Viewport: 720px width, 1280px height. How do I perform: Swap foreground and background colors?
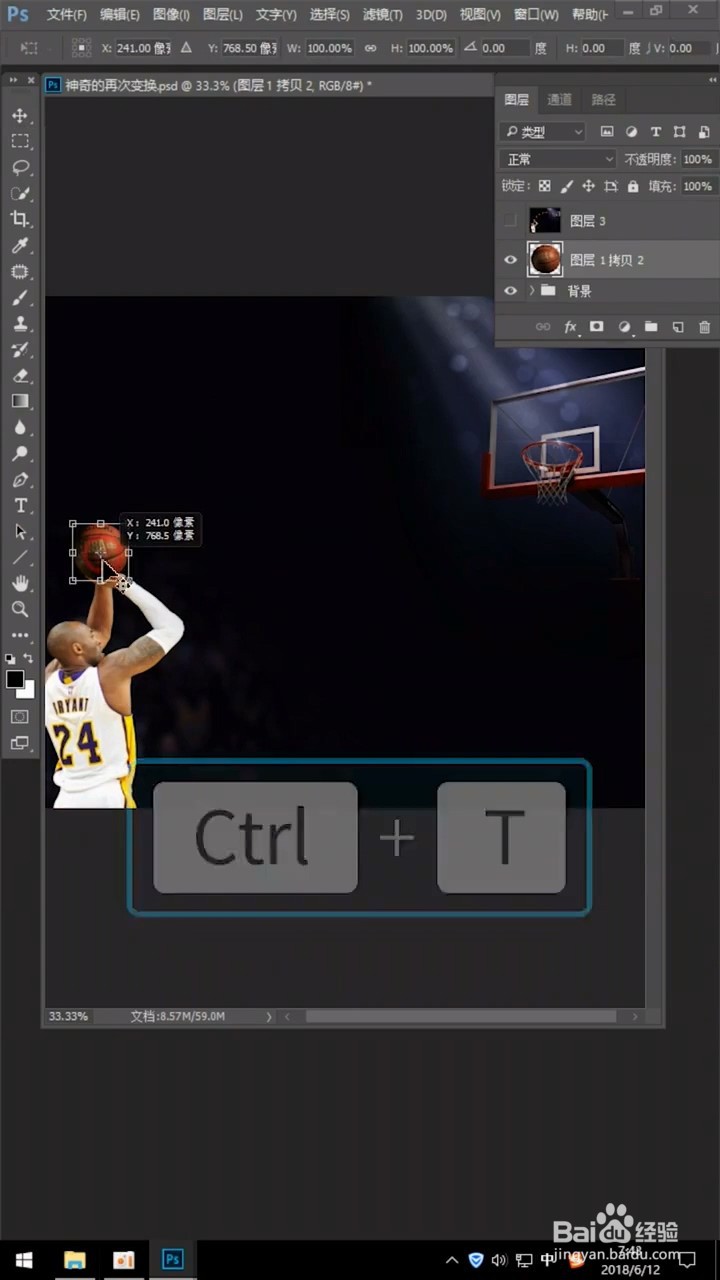[29, 659]
